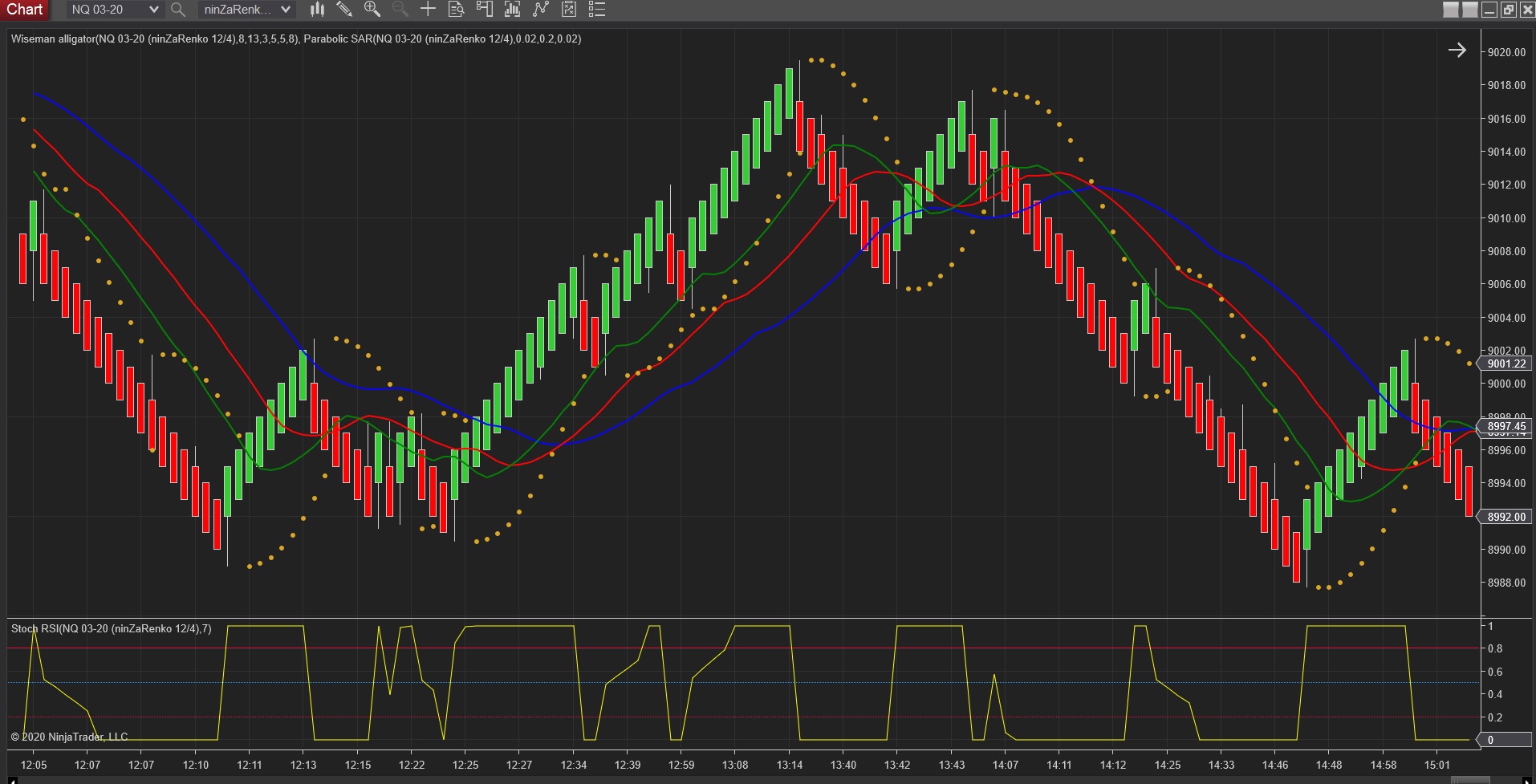
Task: Click the 9020.00 price axis label
Action: click(1506, 52)
